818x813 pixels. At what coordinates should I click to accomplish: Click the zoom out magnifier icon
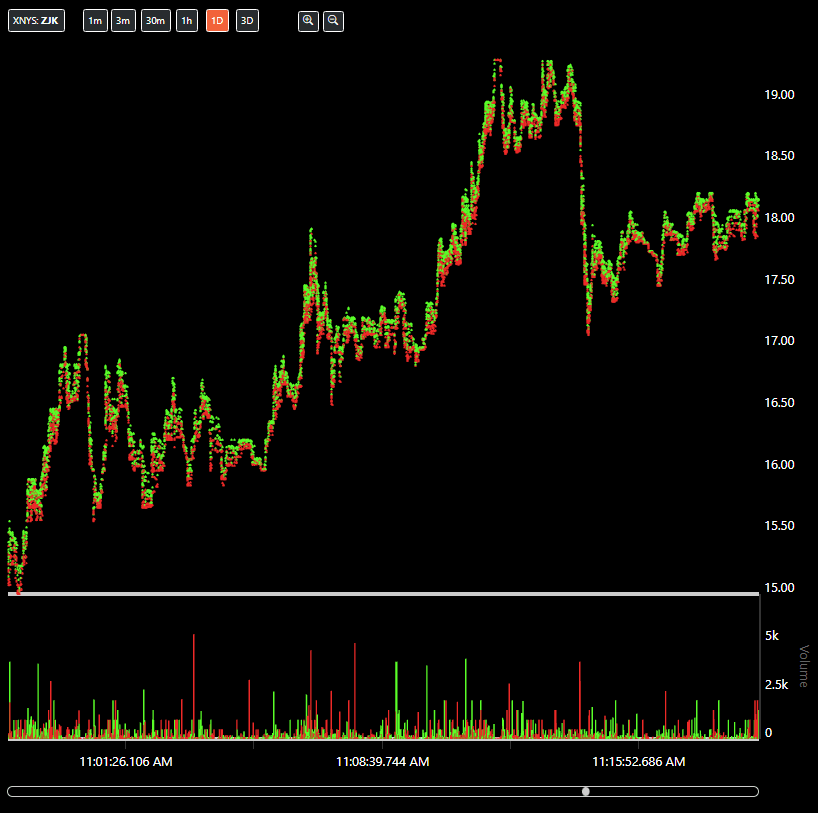[x=334, y=21]
